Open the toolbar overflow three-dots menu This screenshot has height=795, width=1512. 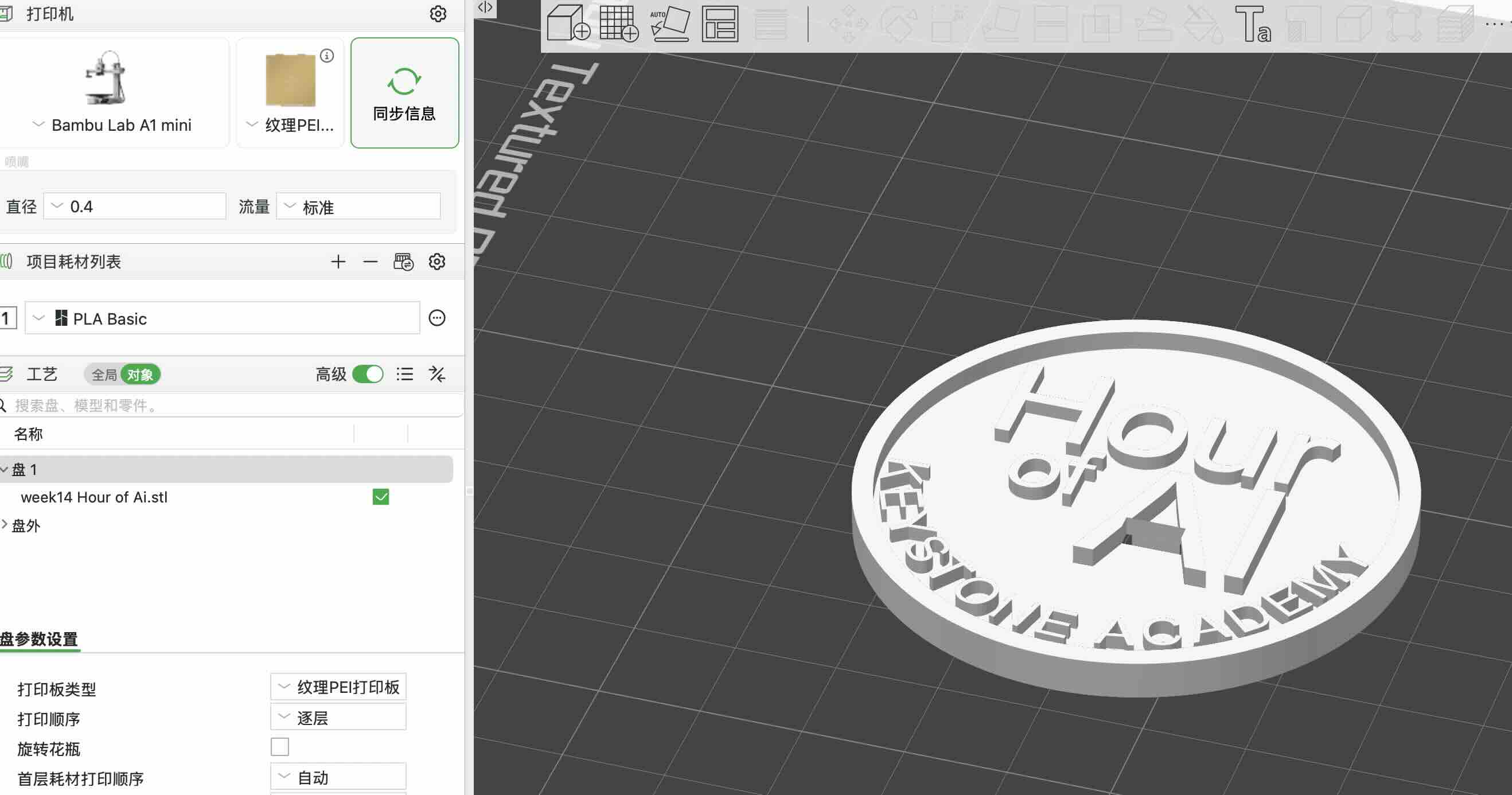[1494, 24]
